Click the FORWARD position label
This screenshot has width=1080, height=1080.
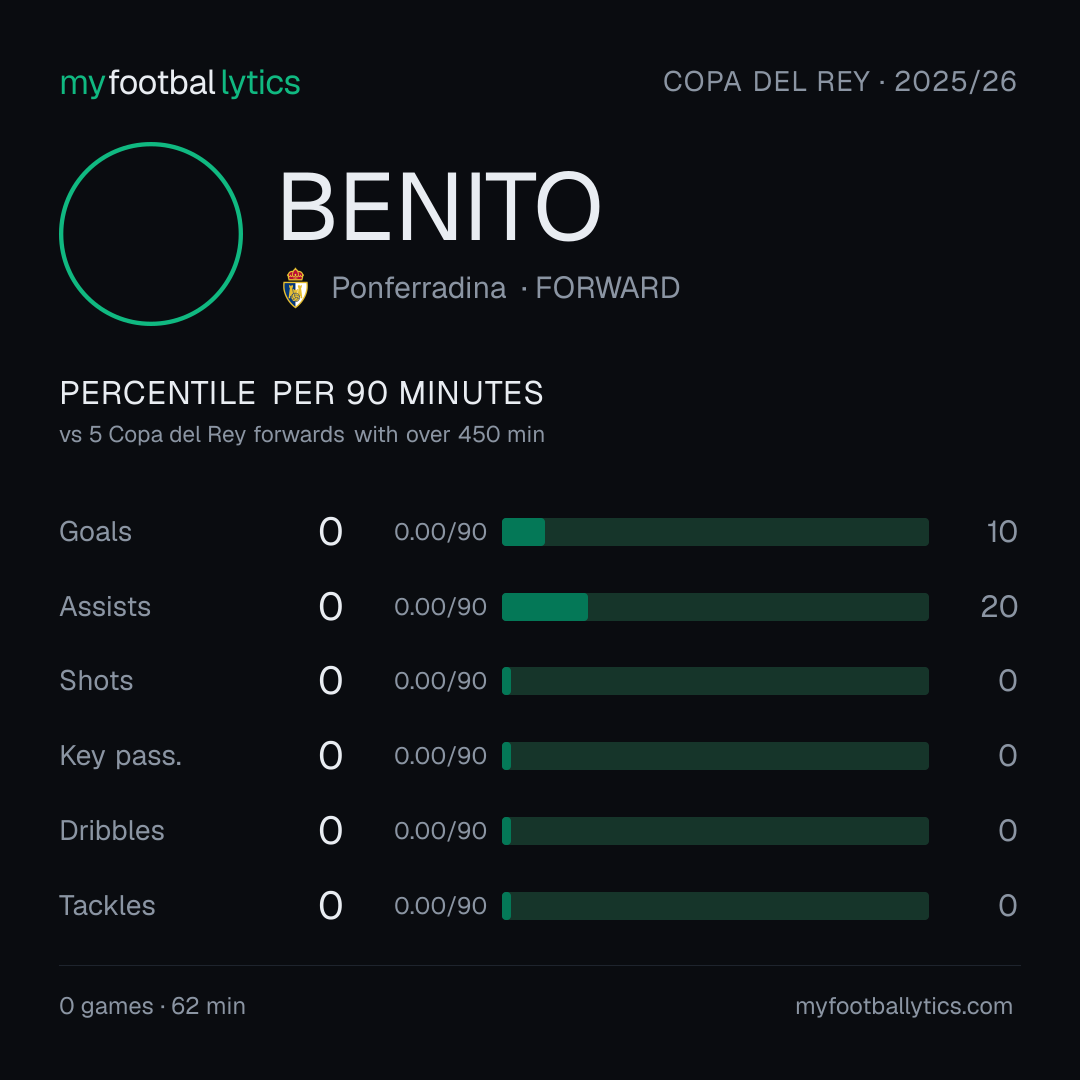pyautogui.click(x=608, y=288)
